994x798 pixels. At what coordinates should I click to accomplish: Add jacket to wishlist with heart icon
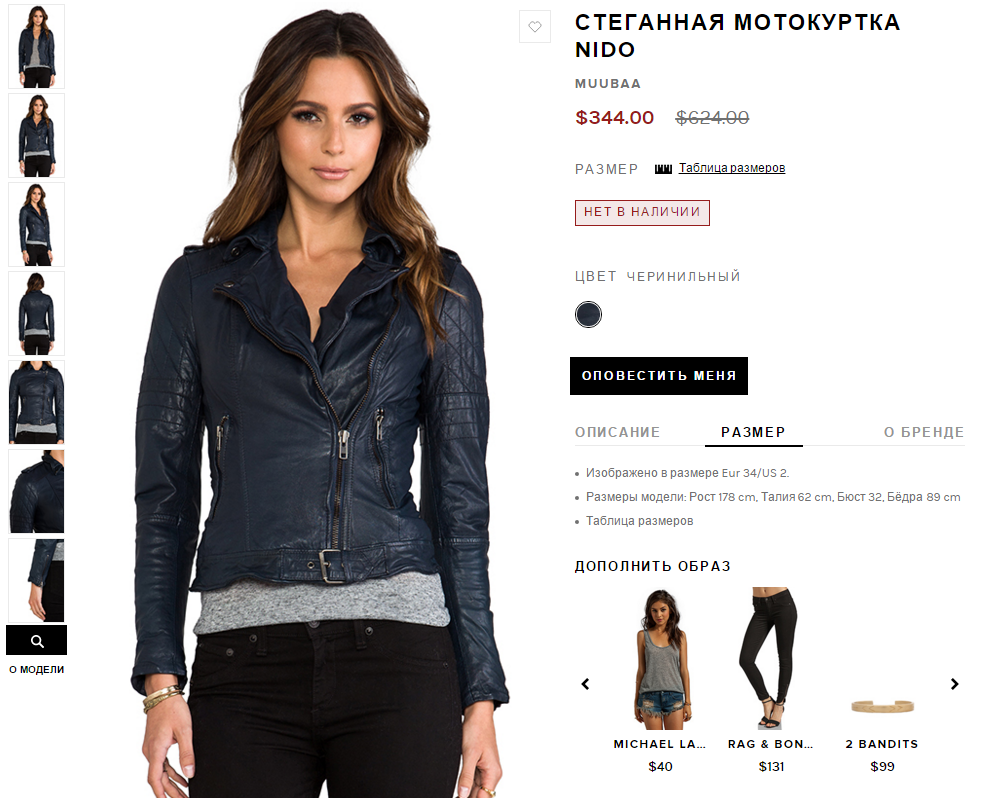click(535, 27)
